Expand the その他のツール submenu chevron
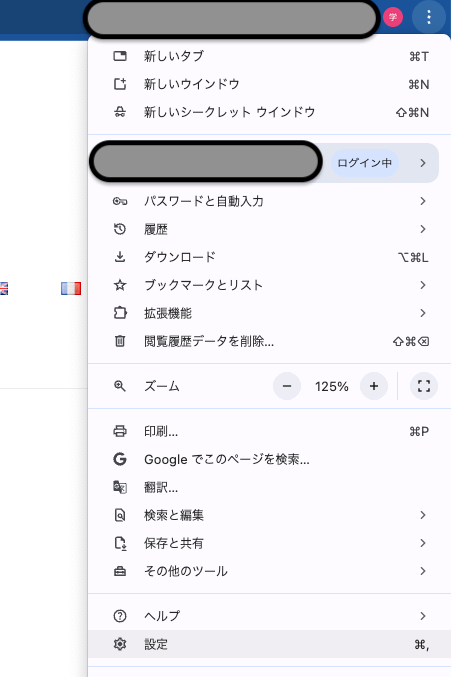451x677 pixels. point(423,571)
